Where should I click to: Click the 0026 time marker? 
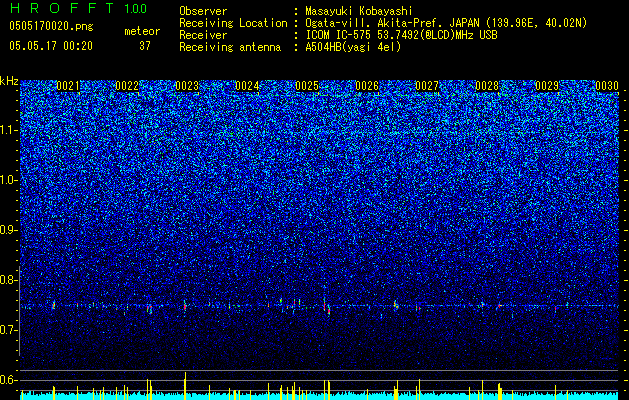[x=367, y=86]
